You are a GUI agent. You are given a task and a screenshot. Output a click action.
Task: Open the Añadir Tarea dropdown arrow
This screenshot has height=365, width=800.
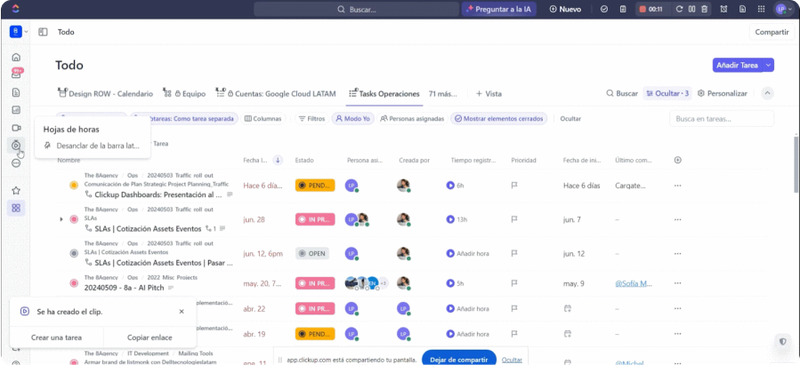(x=769, y=65)
